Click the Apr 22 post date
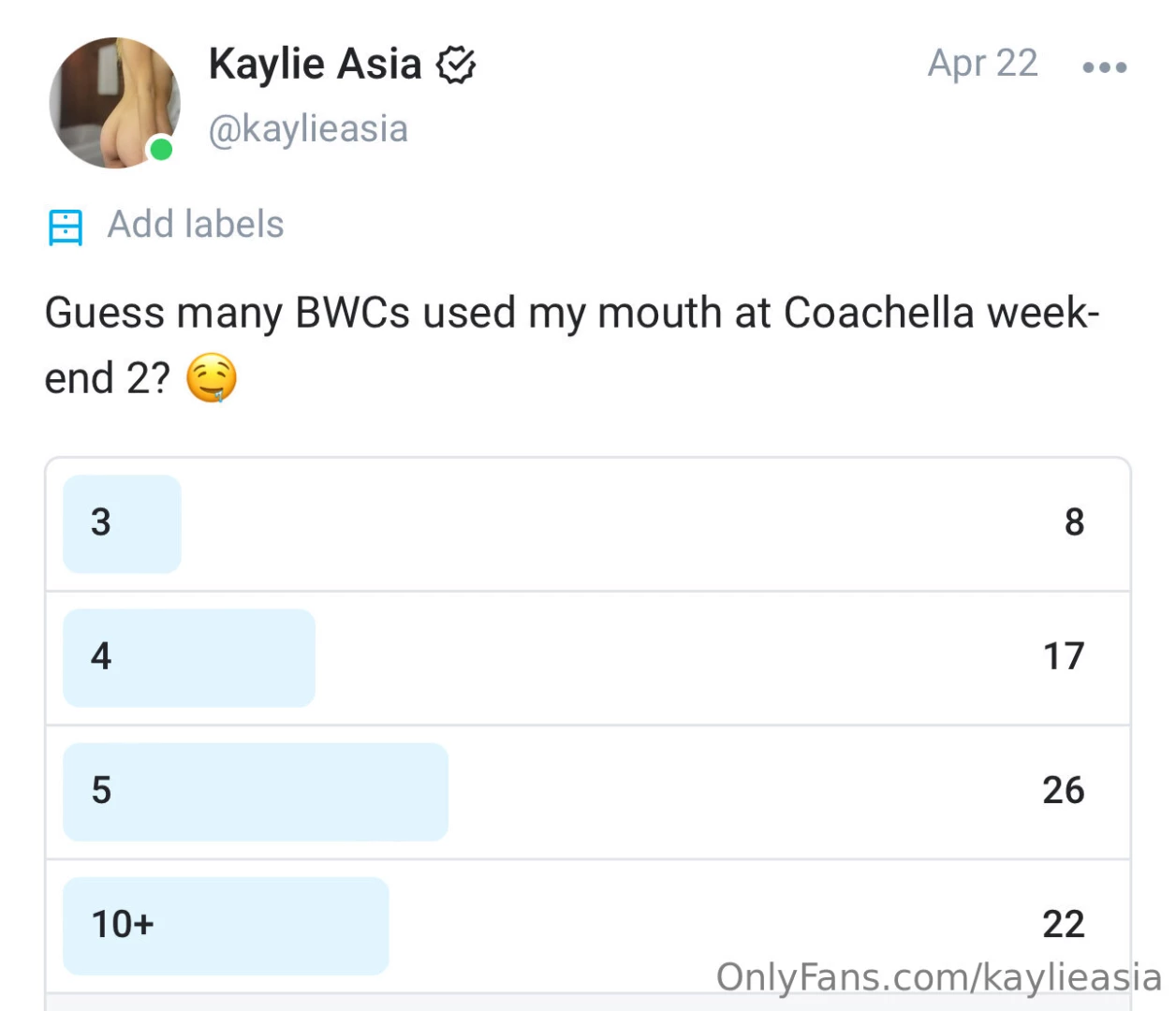This screenshot has height=1011, width=1176. click(982, 64)
